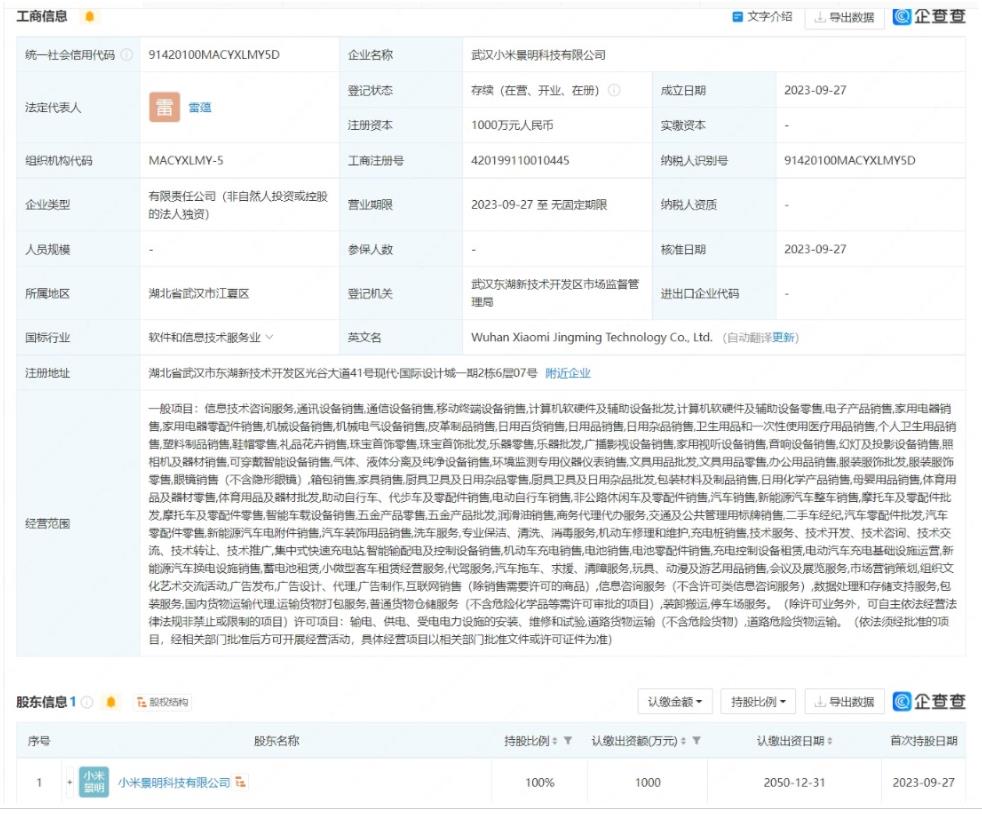Click the 注册地址 address text
This screenshot has width=982, height=816.
343,373
